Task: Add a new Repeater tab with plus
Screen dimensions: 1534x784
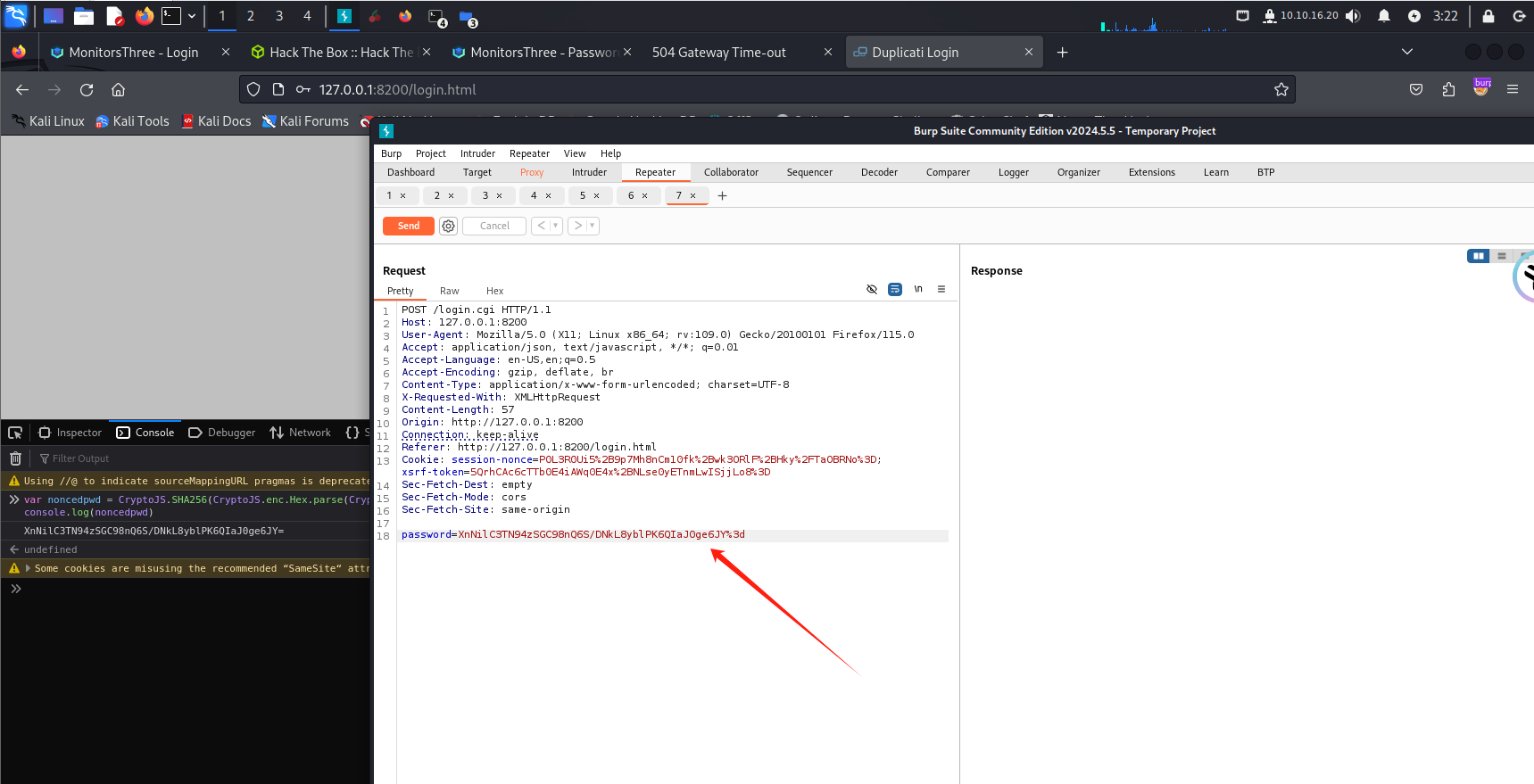Action: 722,196
